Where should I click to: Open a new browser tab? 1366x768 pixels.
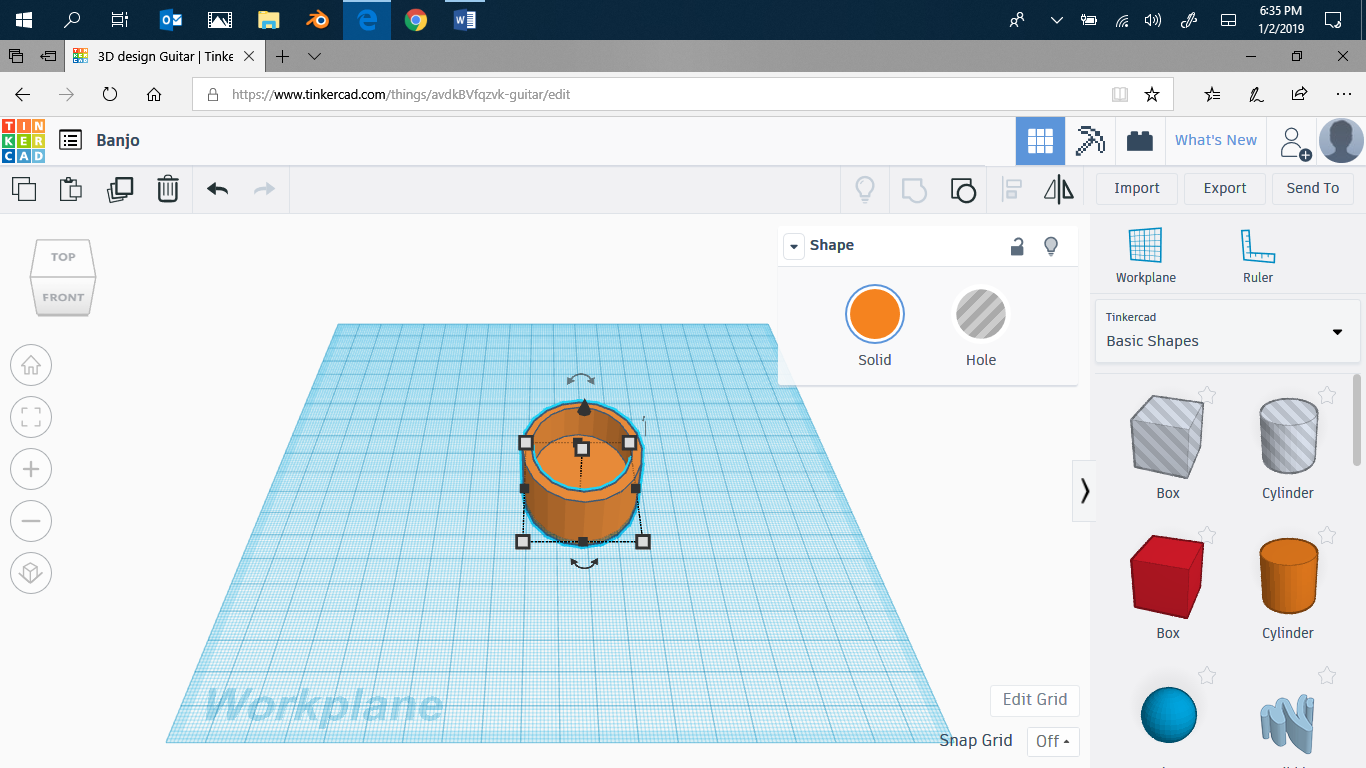click(x=283, y=56)
